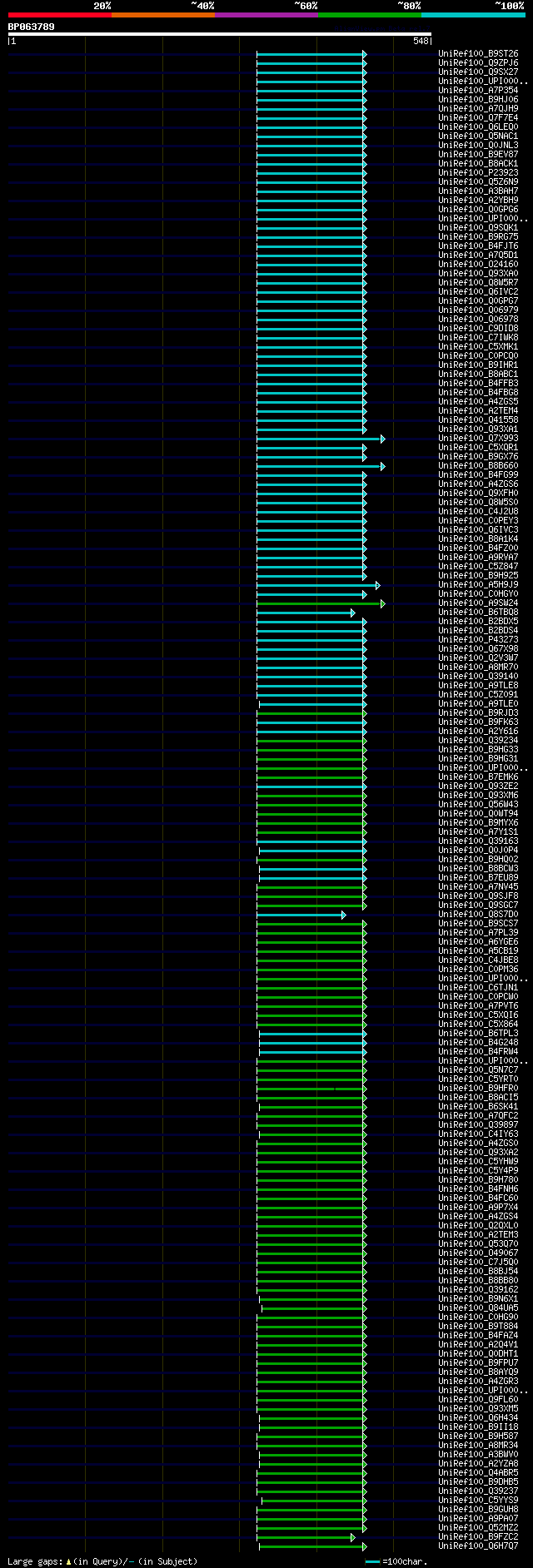The height and width of the screenshot is (1568, 533).
Task: Click the orange ~40% identity legend segment
Action: tap(163, 15)
